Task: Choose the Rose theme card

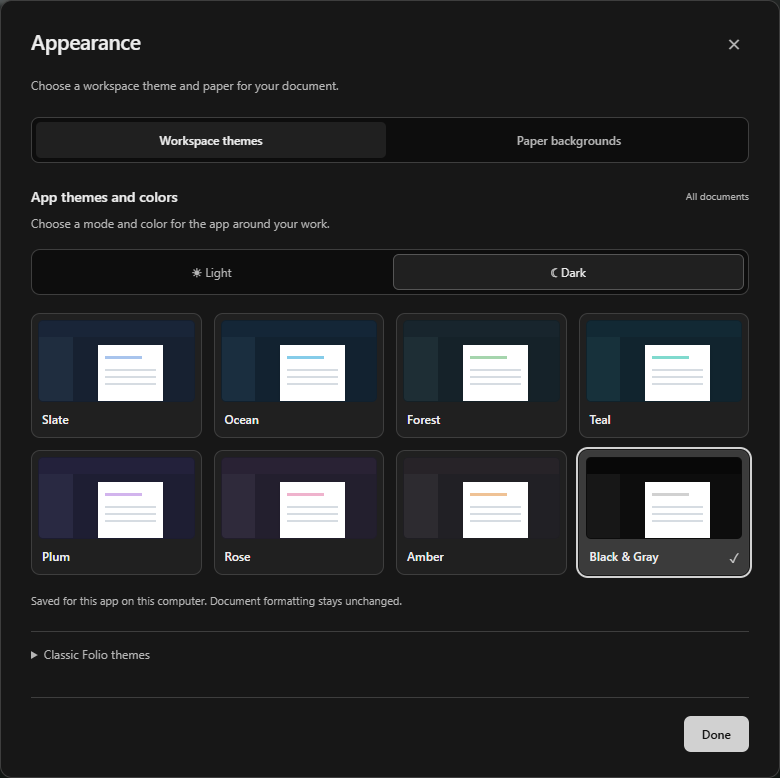Action: click(x=298, y=512)
